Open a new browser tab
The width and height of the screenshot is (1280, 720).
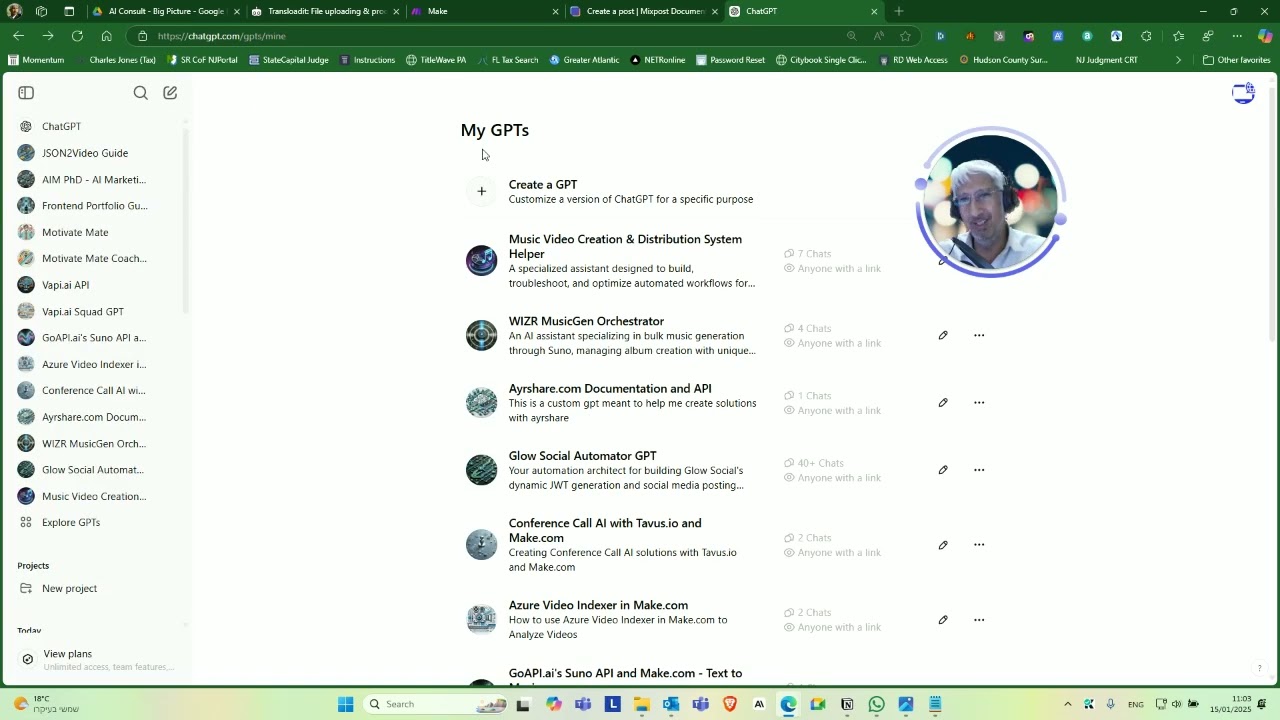[899, 11]
